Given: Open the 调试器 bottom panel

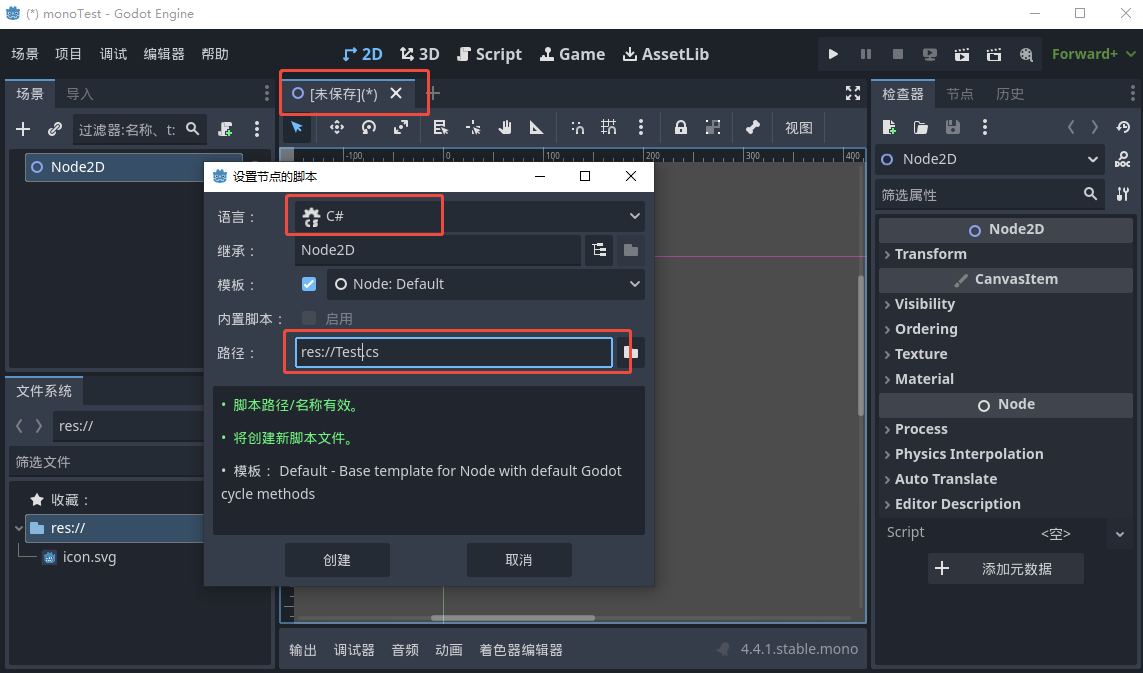Looking at the screenshot, I should pos(354,650).
